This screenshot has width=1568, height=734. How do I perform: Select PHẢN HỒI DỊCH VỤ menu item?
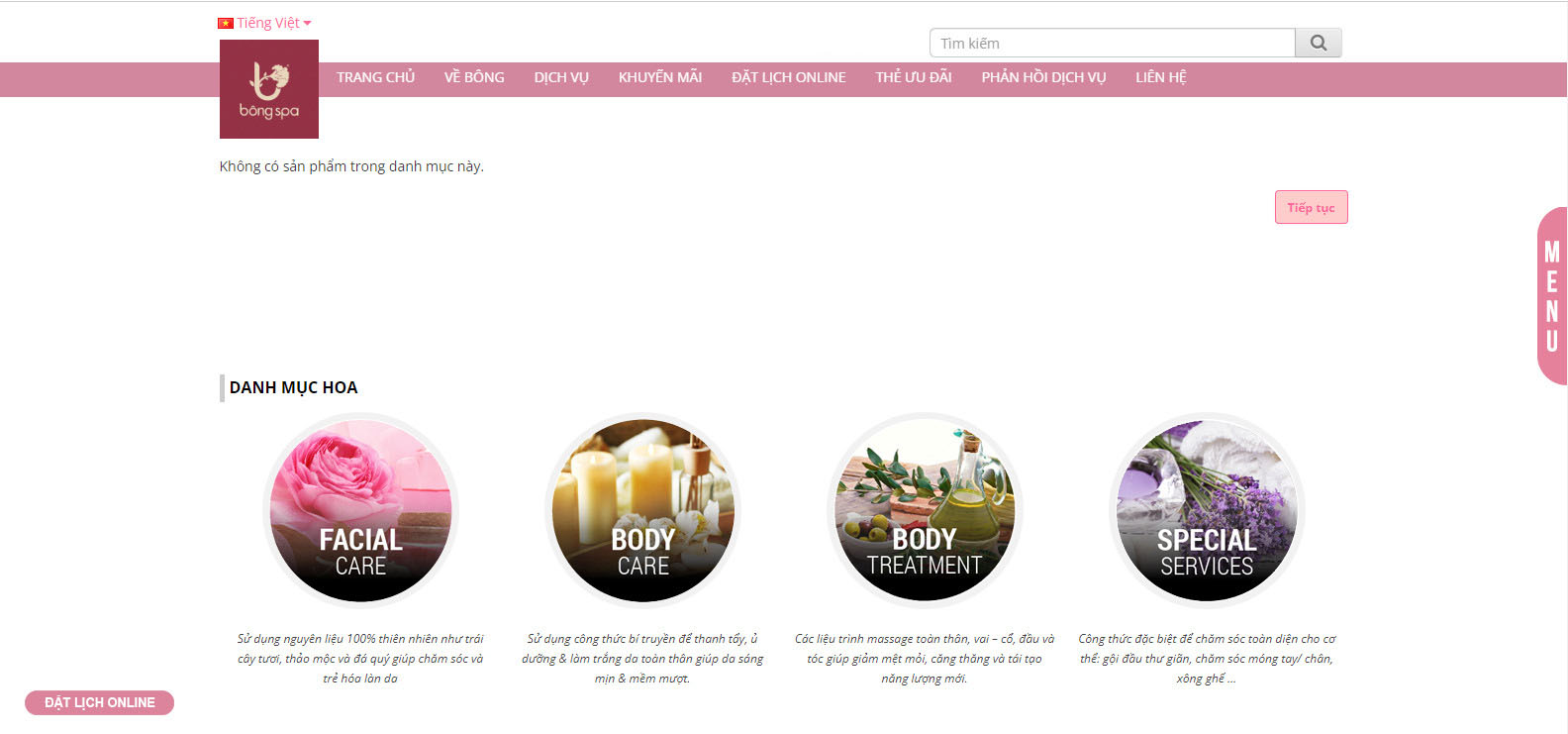(1043, 77)
